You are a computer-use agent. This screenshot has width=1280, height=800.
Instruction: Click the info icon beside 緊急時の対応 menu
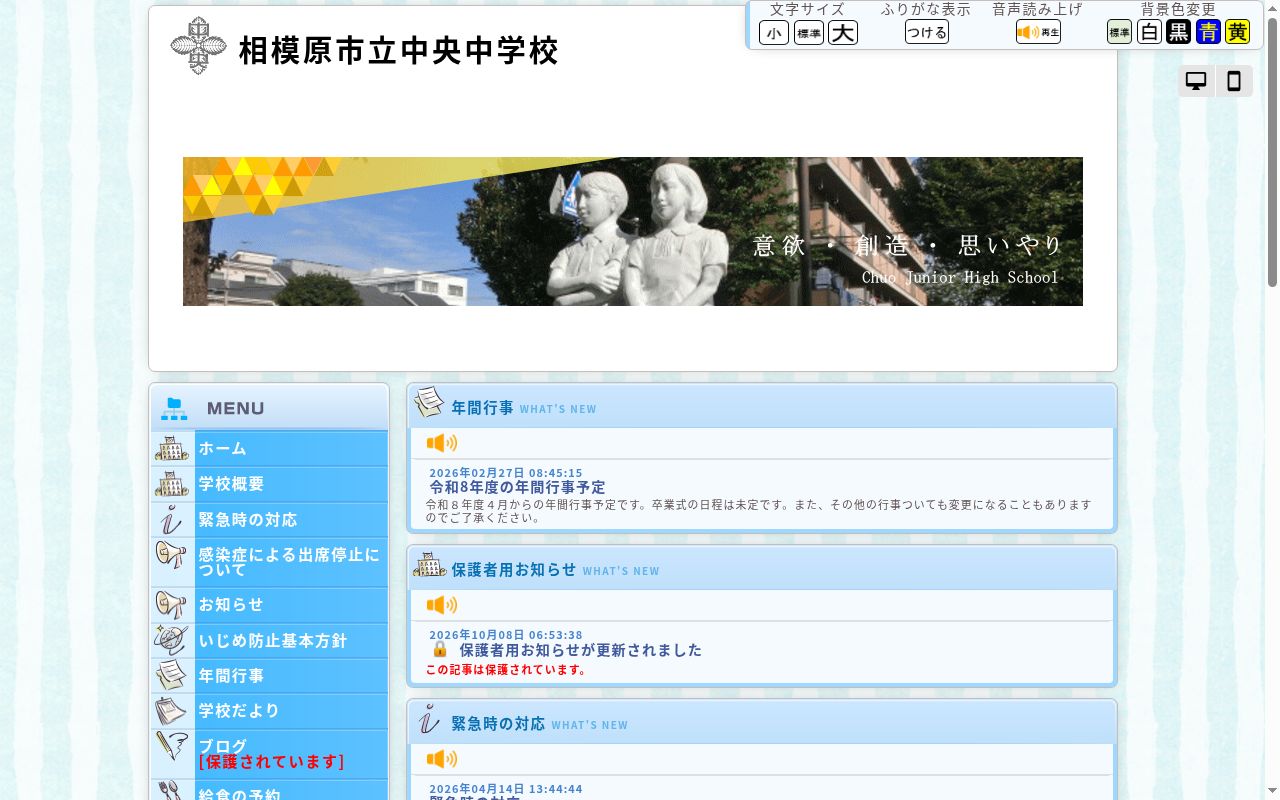coord(172,520)
